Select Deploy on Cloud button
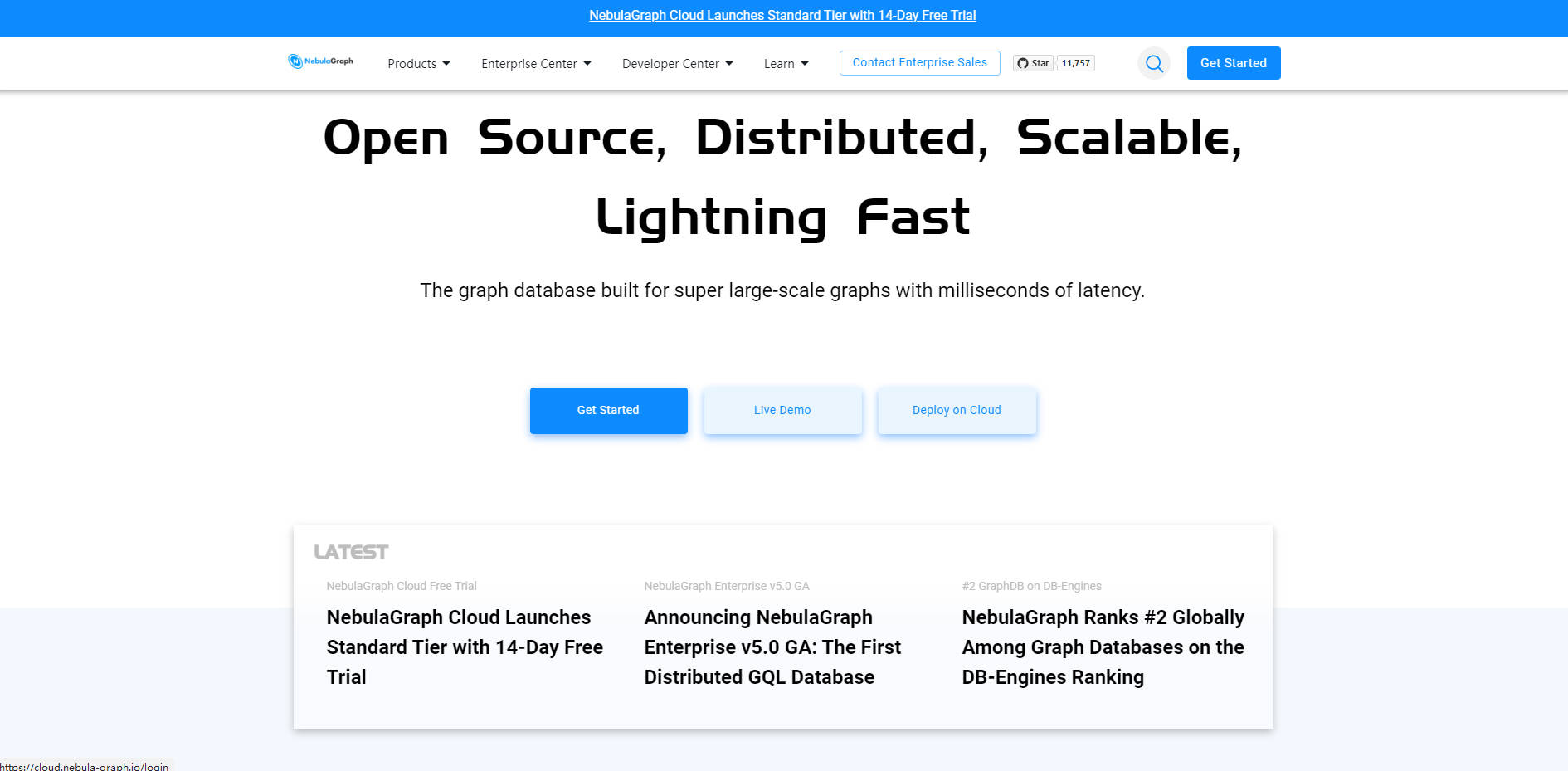The image size is (1568, 771). [x=957, y=410]
